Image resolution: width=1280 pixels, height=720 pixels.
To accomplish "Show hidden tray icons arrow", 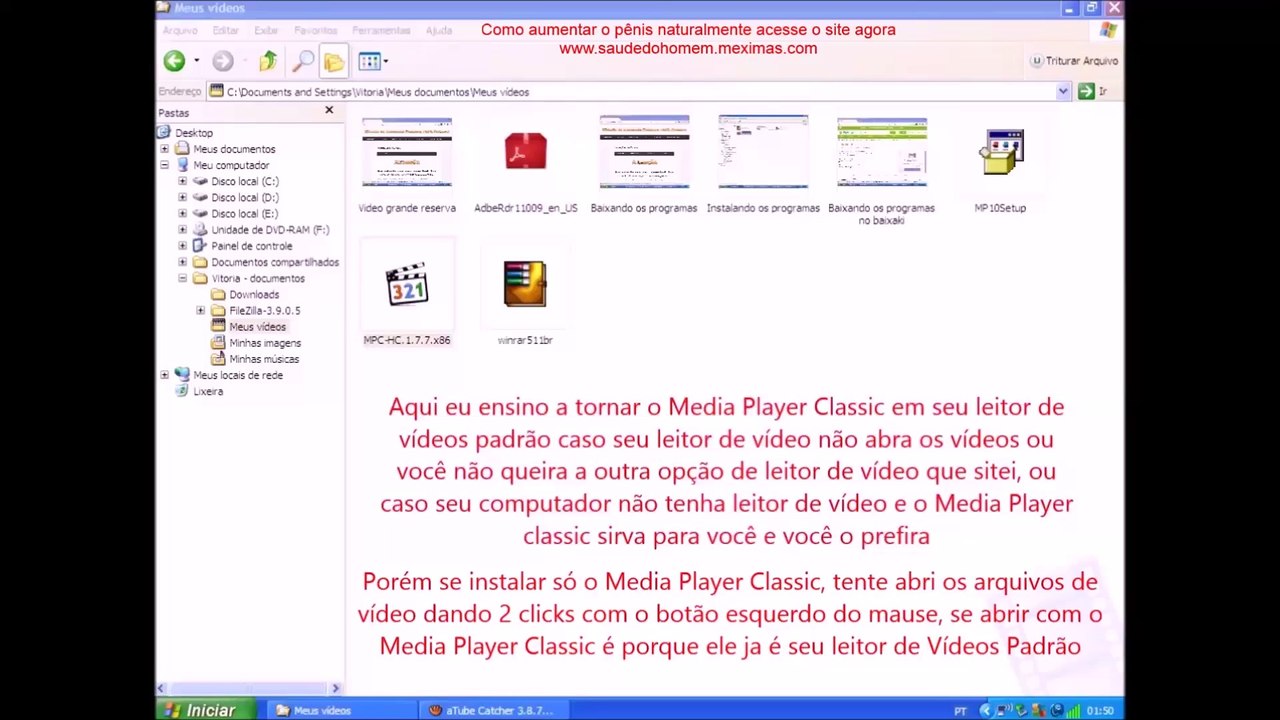I will (x=985, y=711).
